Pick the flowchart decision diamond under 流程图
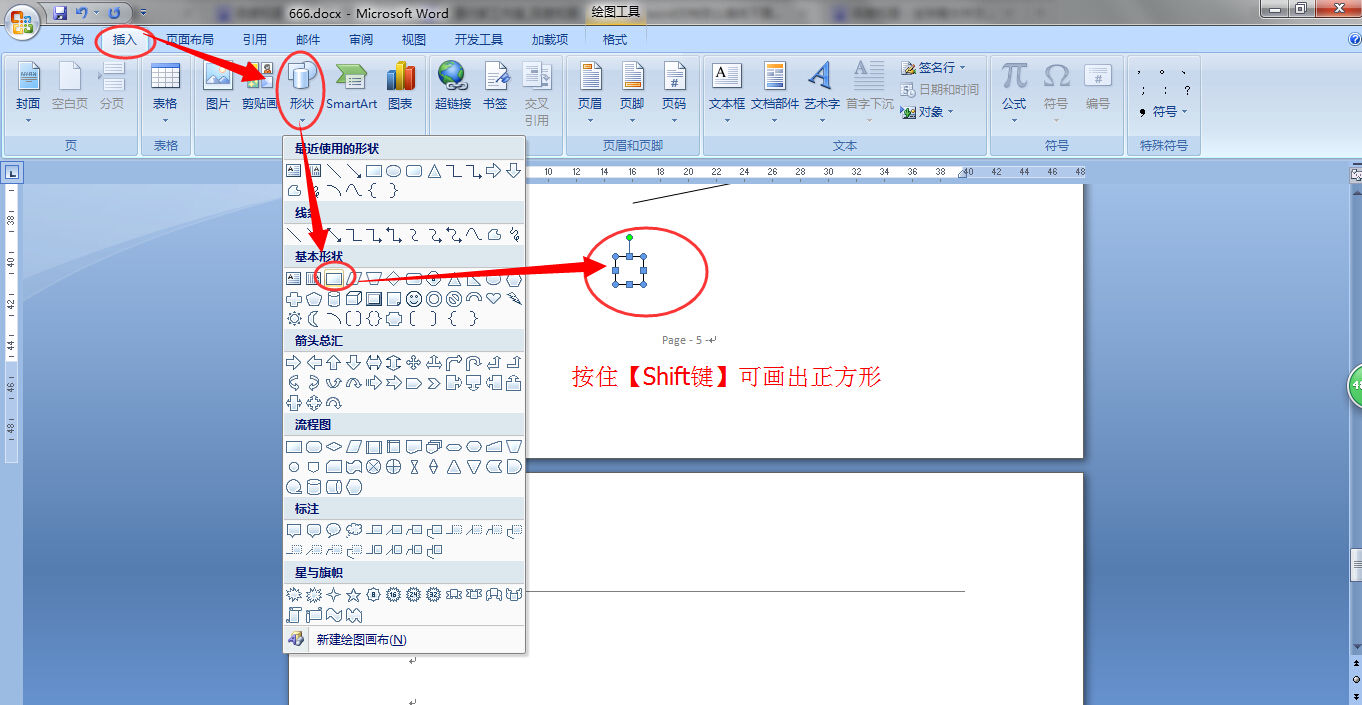Viewport: 1362px width, 705px height. coord(334,446)
